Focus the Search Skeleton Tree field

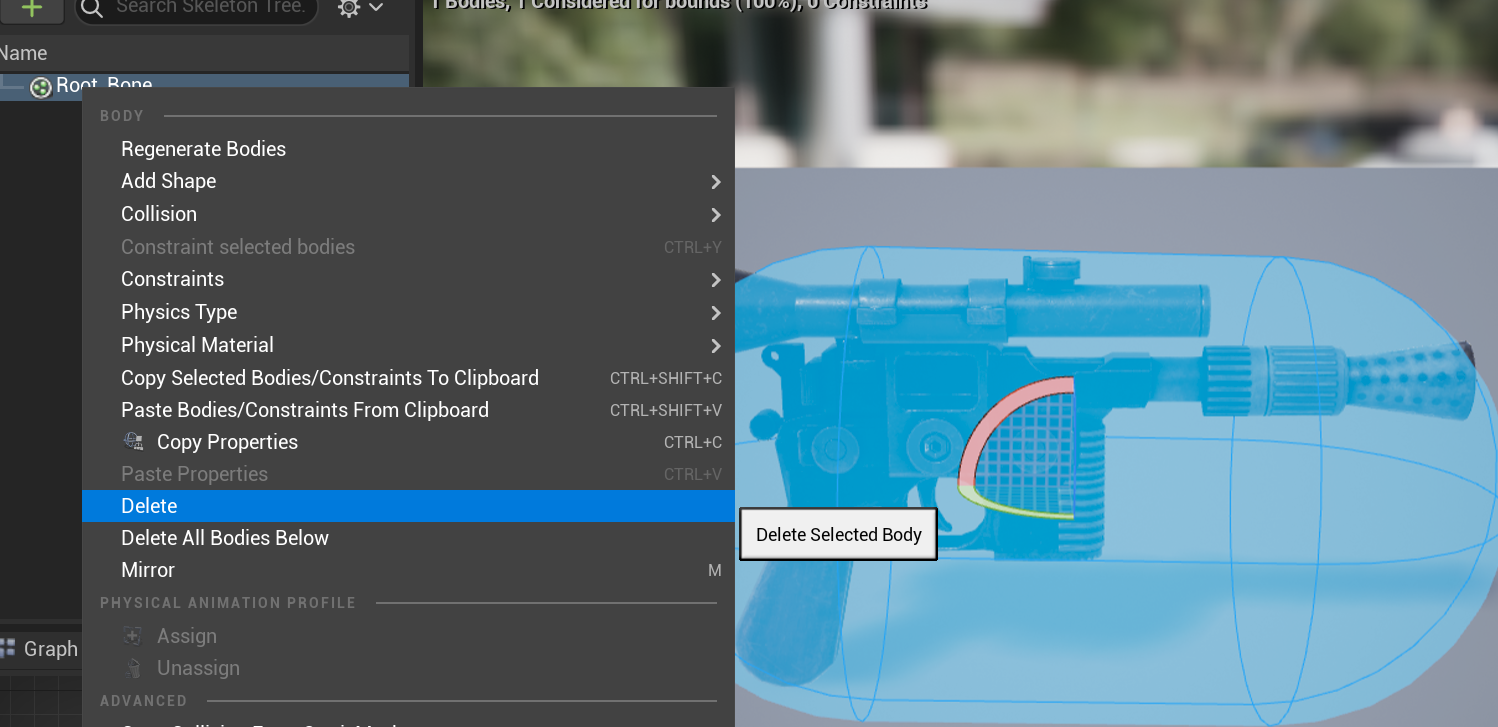click(196, 8)
